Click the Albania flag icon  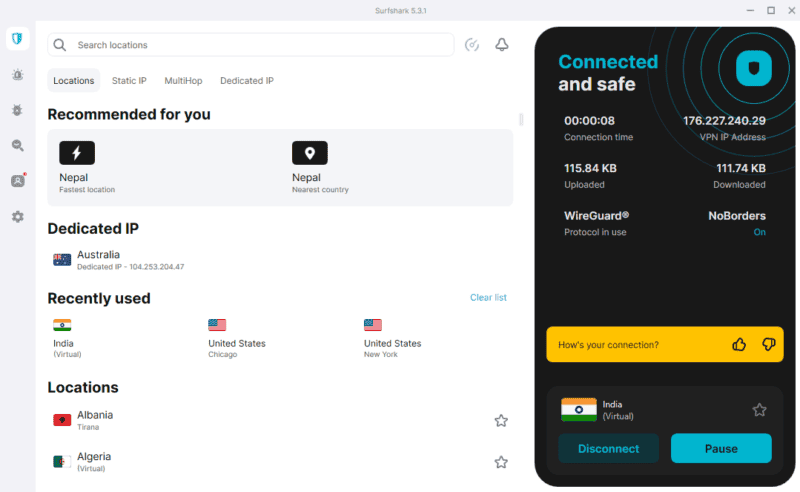[62, 420]
